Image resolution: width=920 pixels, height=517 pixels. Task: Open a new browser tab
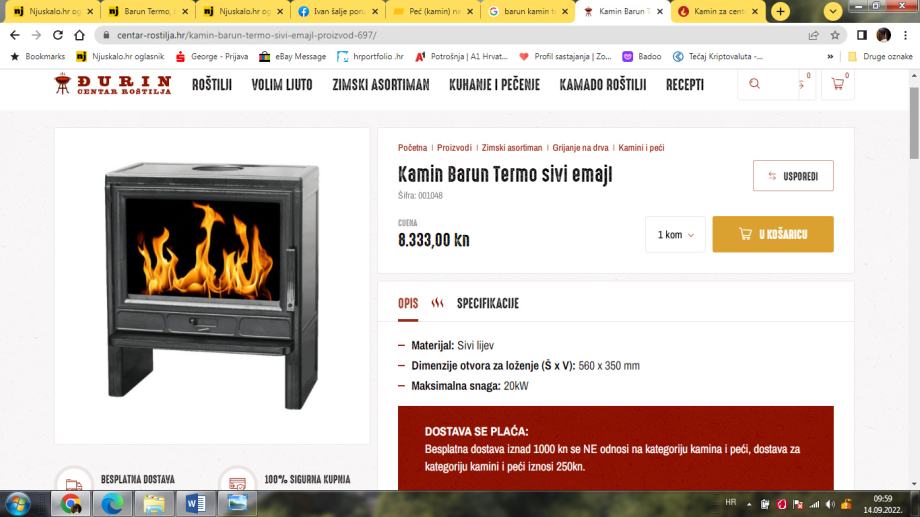pyautogui.click(x=780, y=11)
